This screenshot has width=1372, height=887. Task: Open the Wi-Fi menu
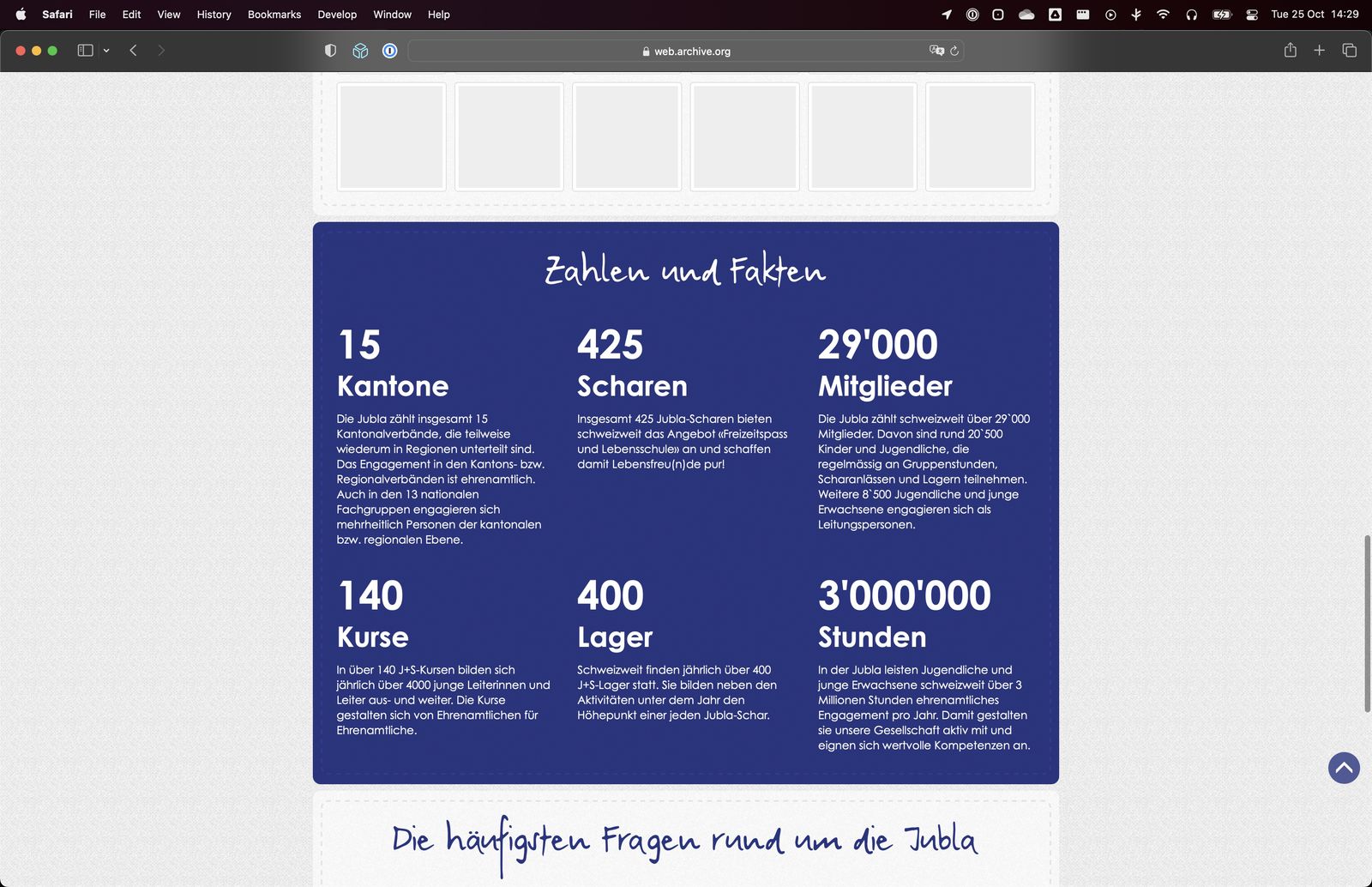tap(1163, 14)
